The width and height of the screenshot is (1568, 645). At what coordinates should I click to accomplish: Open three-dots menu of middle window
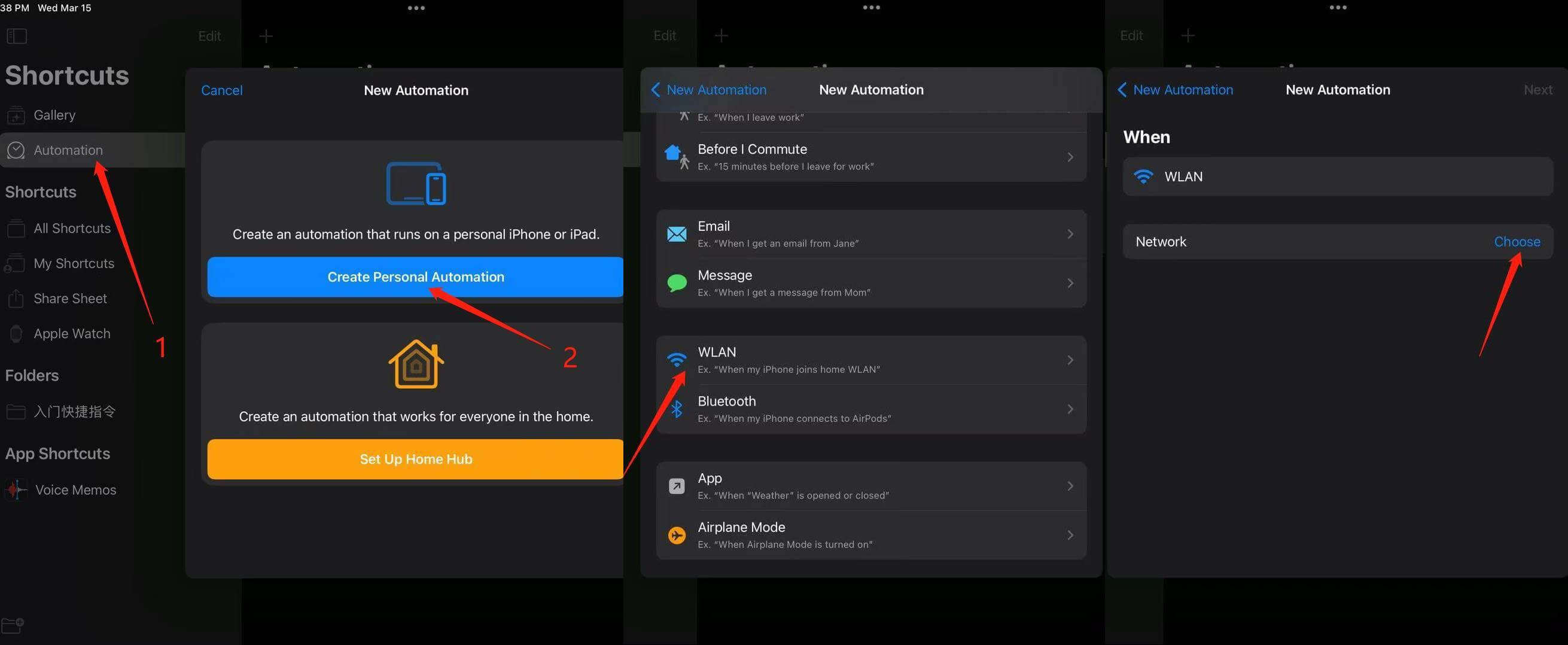(872, 8)
